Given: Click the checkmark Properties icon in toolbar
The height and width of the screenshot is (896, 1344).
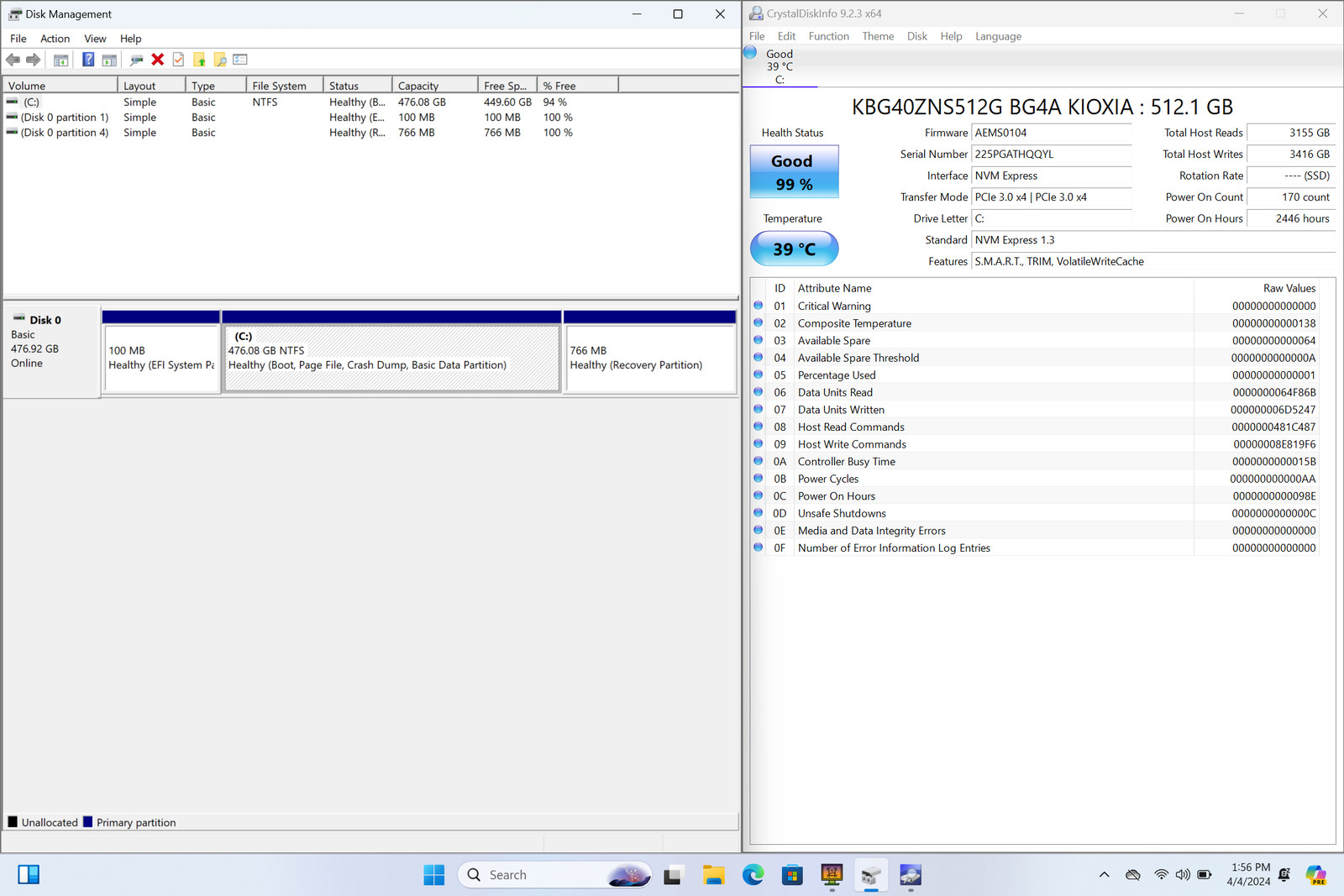Looking at the screenshot, I should click(178, 60).
